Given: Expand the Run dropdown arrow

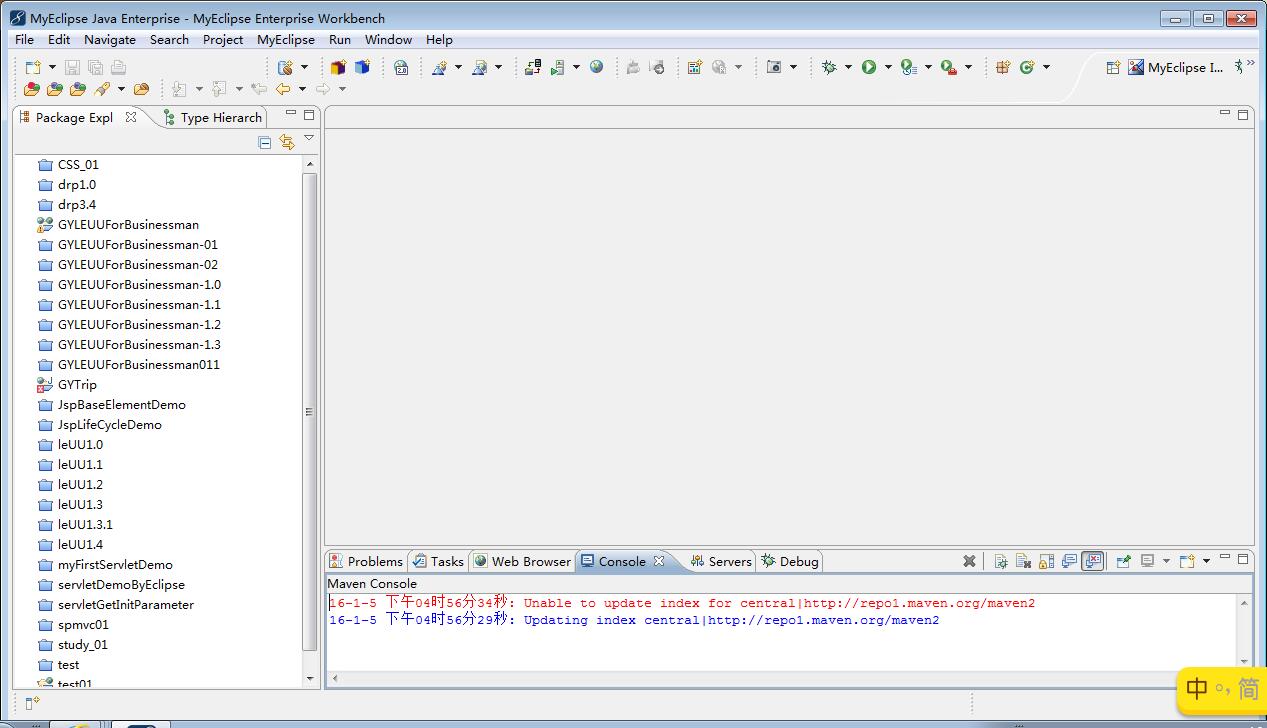Looking at the screenshot, I should coord(888,67).
